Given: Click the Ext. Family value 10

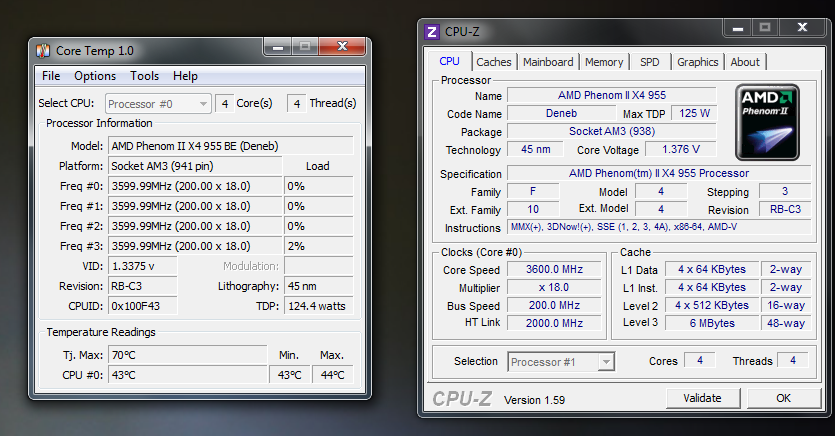Looking at the screenshot, I should point(533,209).
